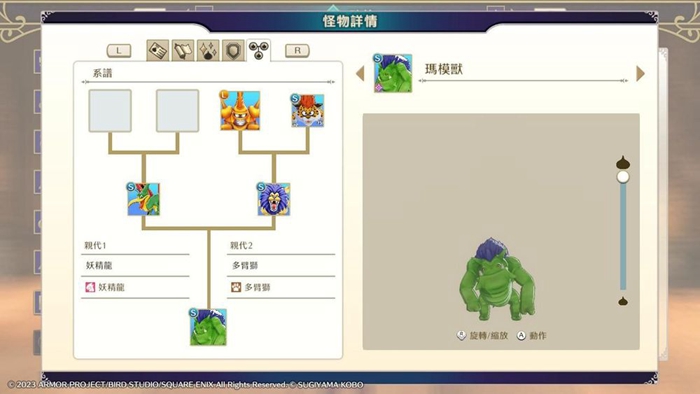Go to next monster with right arrow
This screenshot has height=394, width=700.
click(x=640, y=74)
